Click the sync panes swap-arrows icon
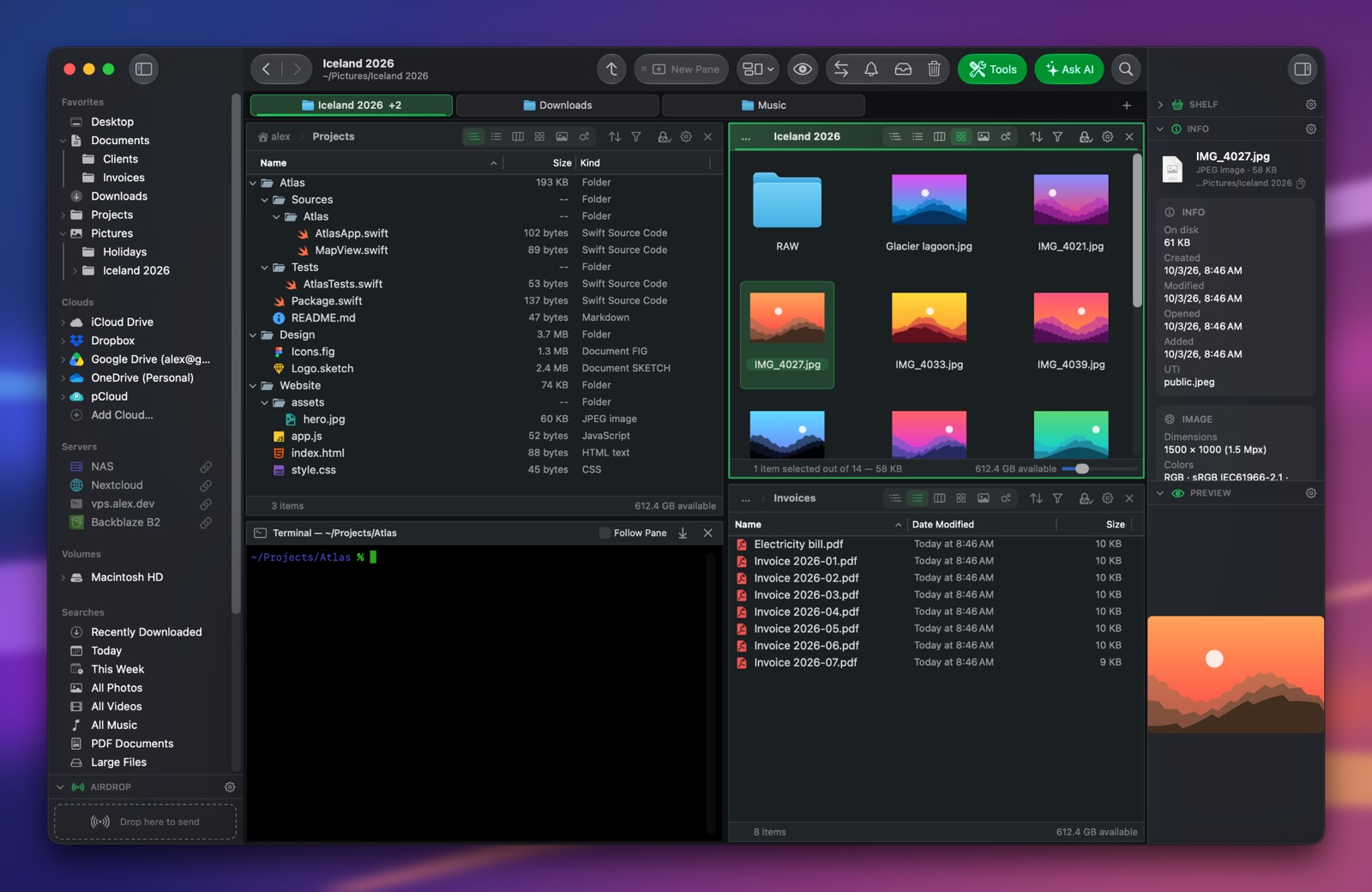The height and width of the screenshot is (892, 1372). [841, 69]
